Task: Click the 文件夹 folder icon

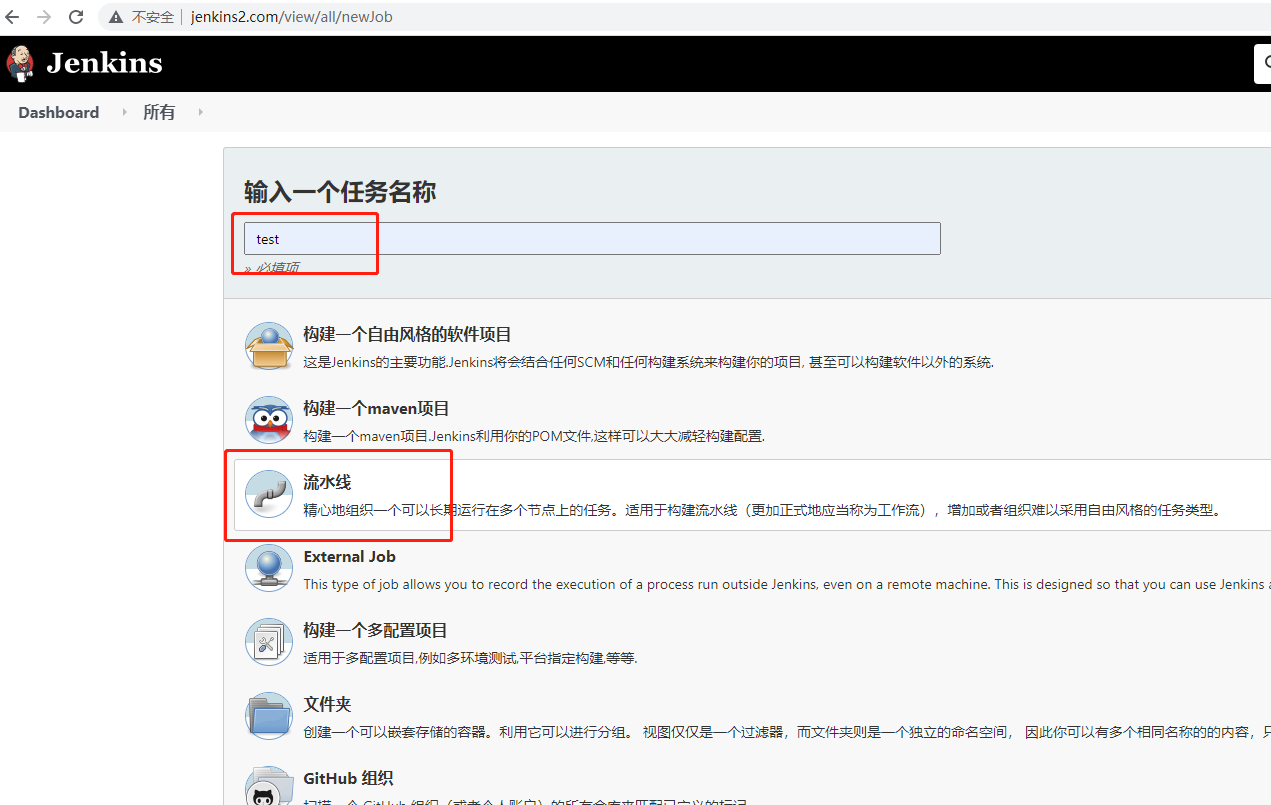Action: click(268, 716)
